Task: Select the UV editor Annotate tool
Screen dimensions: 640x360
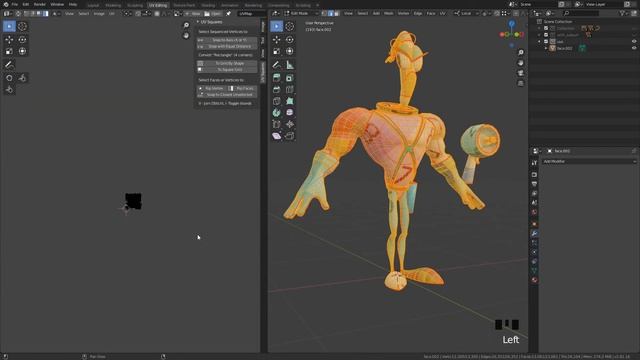Action: (x=9, y=64)
